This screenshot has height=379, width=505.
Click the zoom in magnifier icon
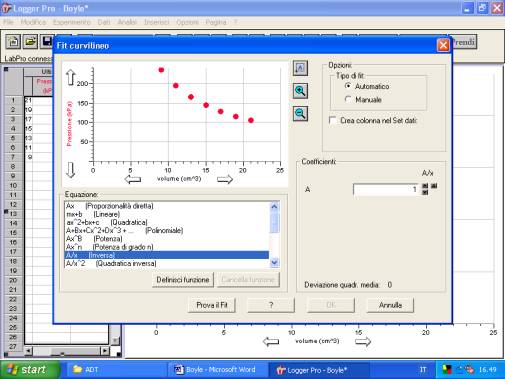300,91
